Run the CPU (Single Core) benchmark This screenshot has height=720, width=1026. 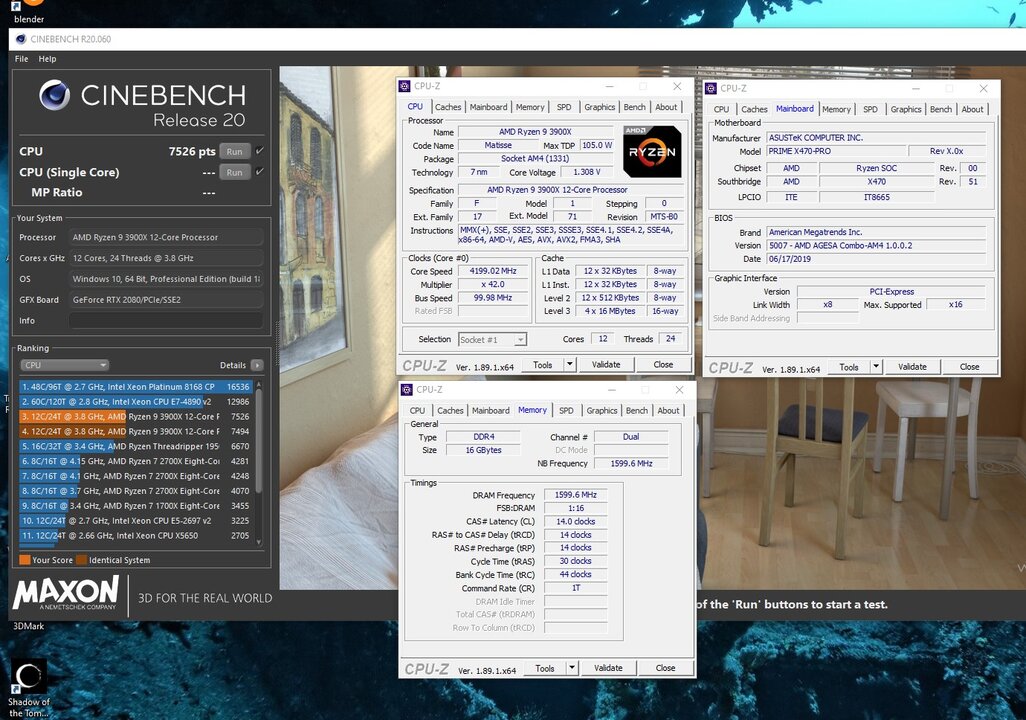coord(235,172)
